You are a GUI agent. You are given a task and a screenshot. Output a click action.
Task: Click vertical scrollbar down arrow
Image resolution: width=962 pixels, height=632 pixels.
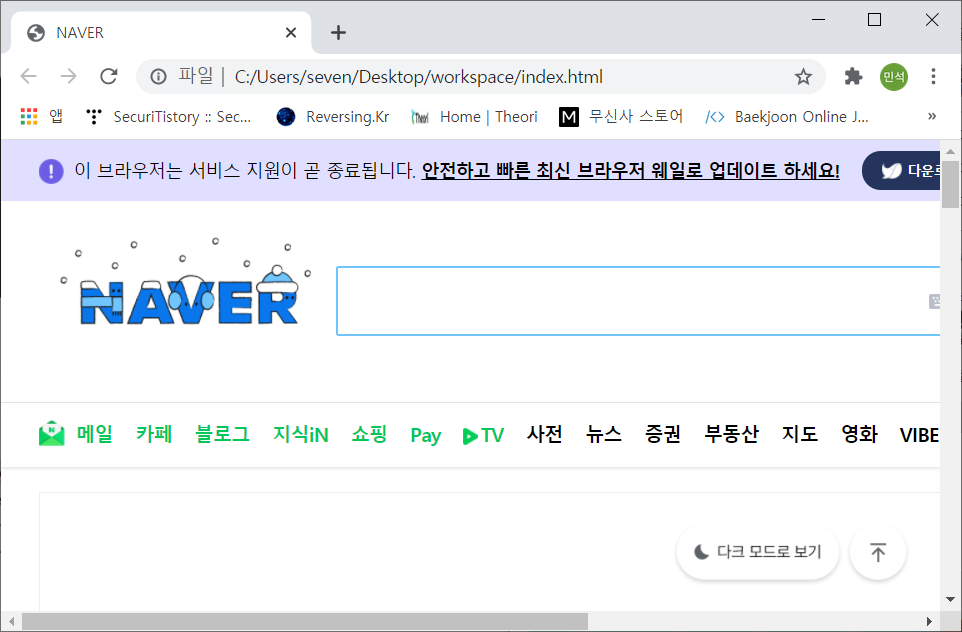coord(950,599)
